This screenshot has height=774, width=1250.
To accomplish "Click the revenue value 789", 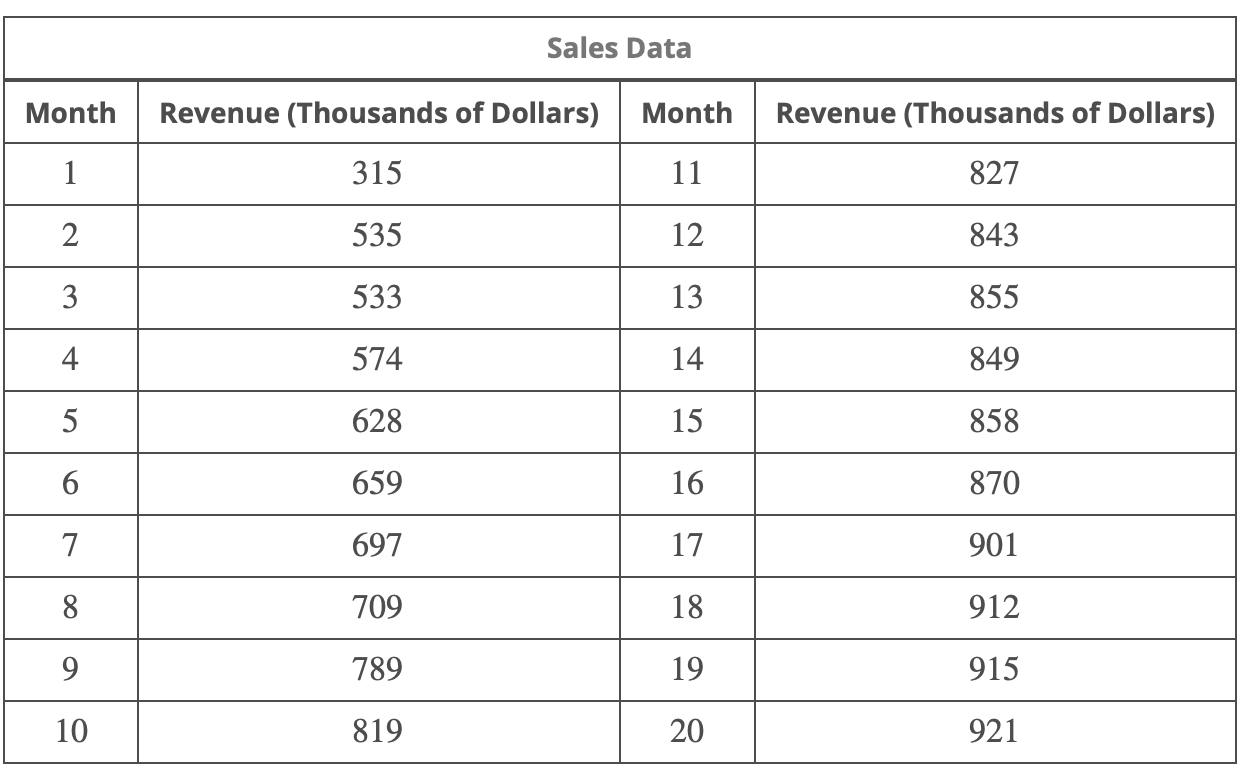I will (x=378, y=670).
